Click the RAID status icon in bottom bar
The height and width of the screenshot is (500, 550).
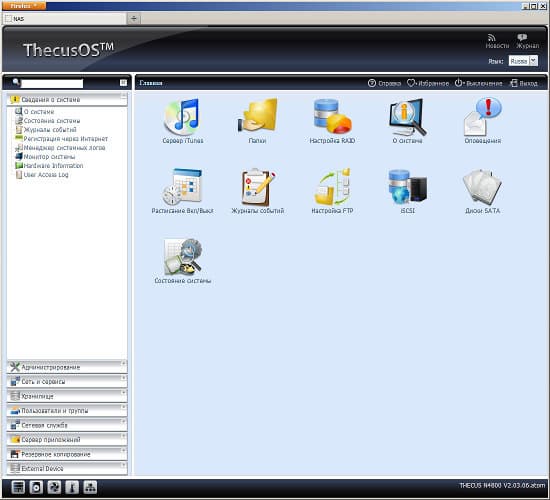(x=18, y=487)
